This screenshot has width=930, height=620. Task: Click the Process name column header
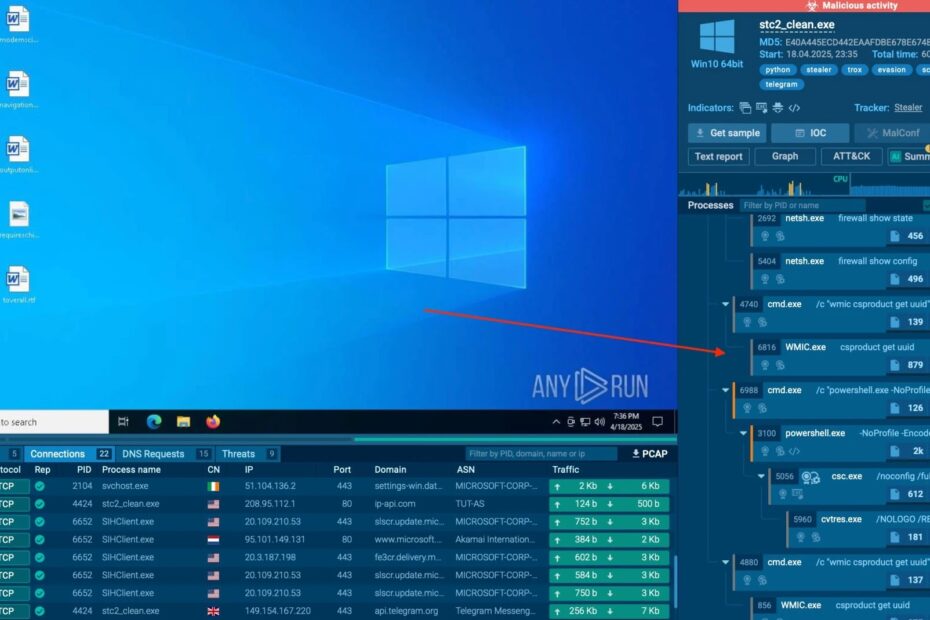131,470
